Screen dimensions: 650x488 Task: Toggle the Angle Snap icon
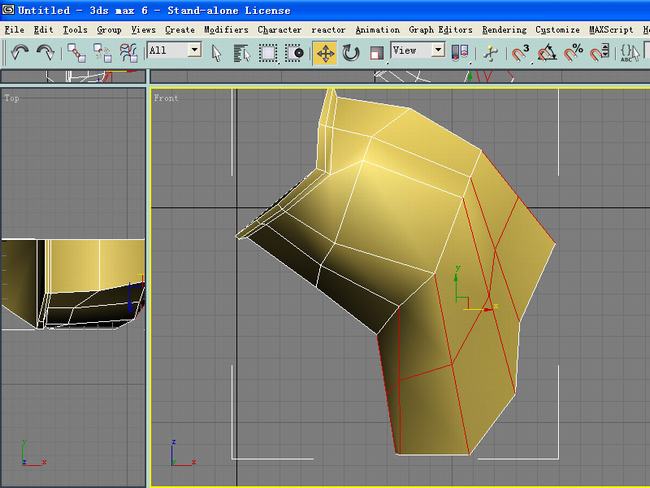(x=547, y=53)
